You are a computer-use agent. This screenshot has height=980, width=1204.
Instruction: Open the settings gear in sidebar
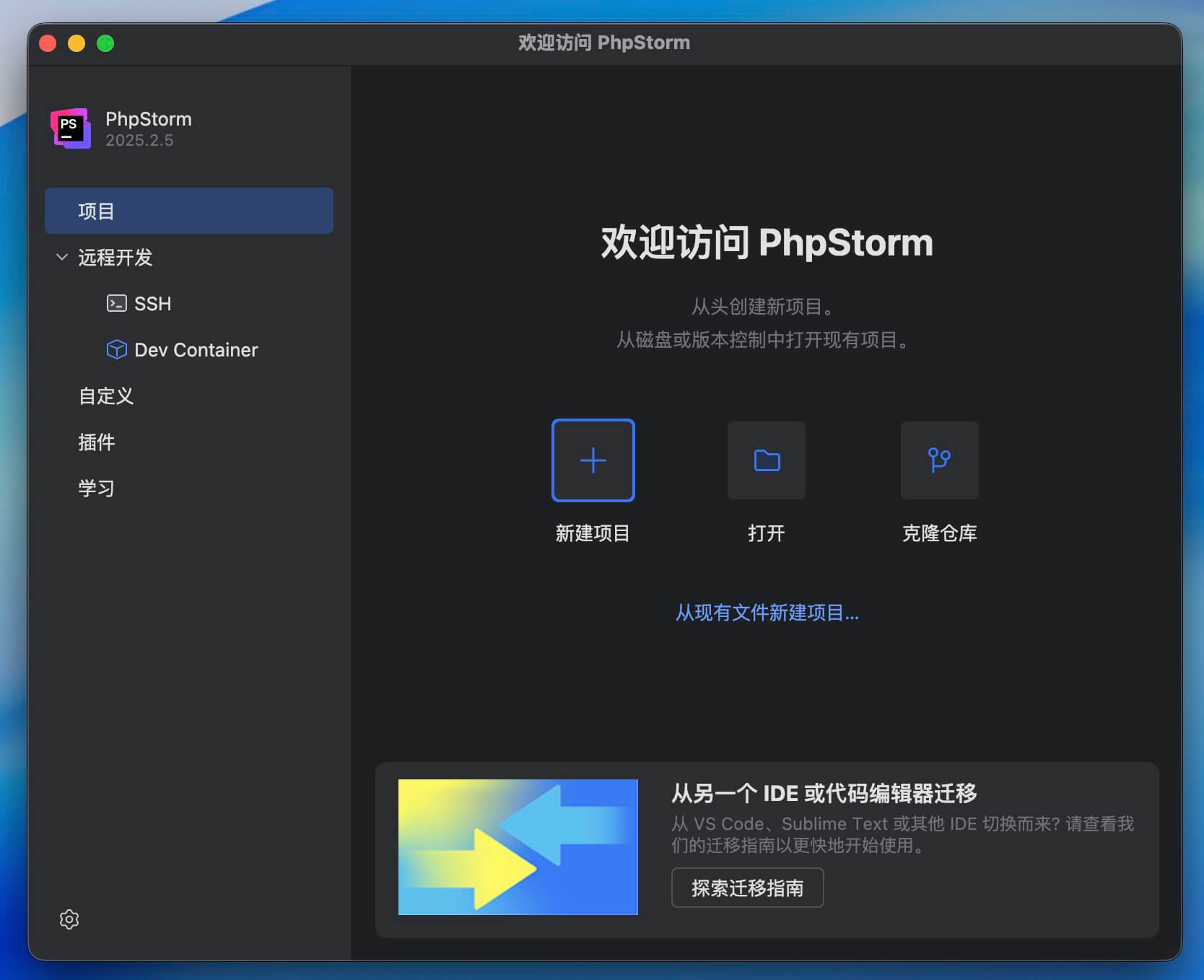pos(69,919)
